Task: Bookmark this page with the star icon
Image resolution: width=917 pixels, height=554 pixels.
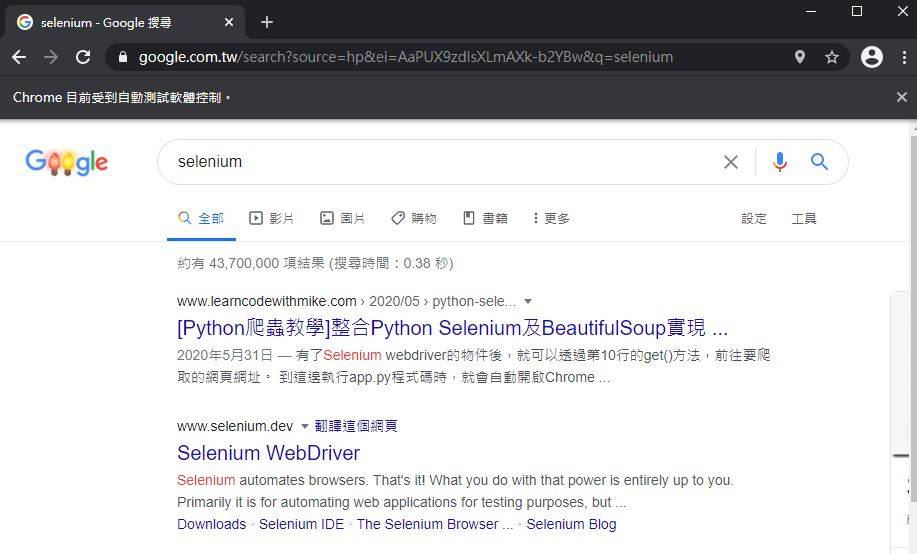Action: point(832,57)
